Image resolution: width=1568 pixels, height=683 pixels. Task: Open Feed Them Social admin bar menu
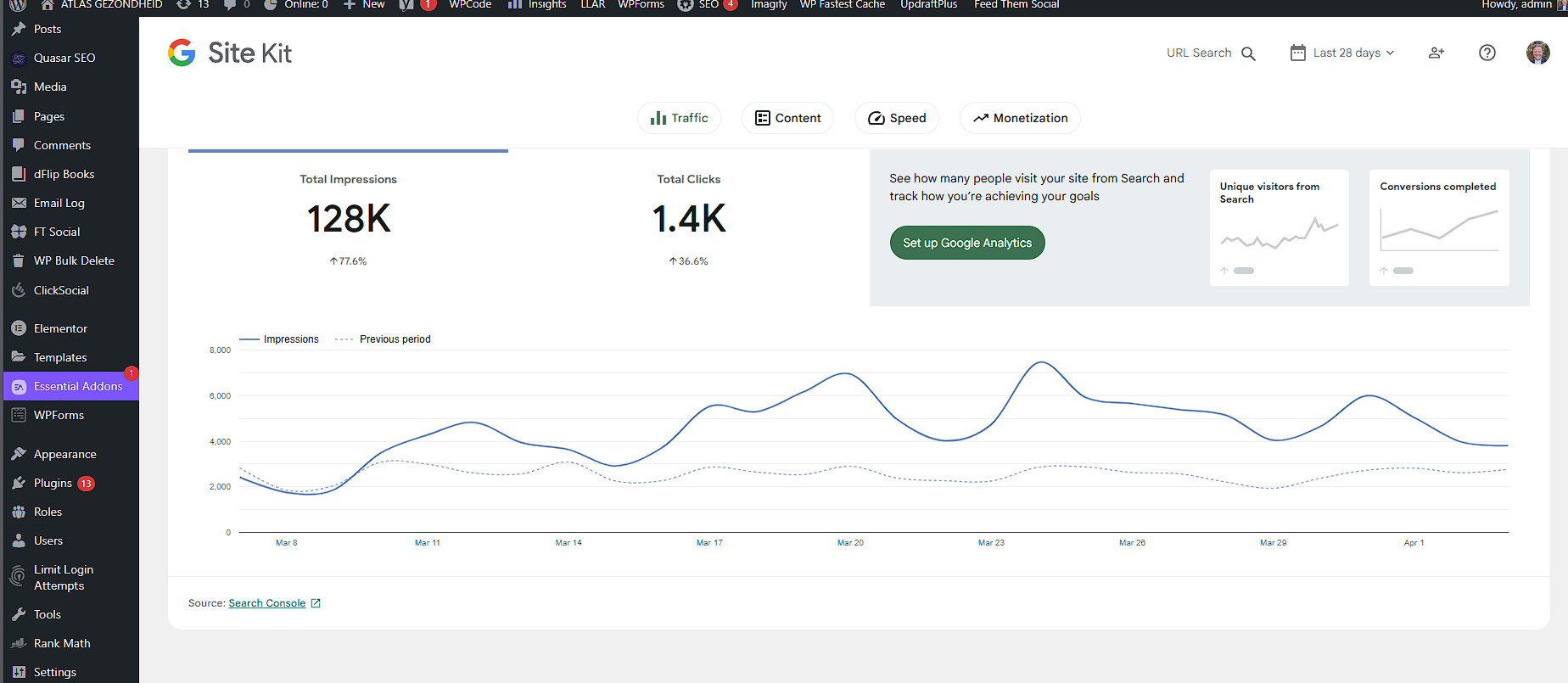[1016, 4]
